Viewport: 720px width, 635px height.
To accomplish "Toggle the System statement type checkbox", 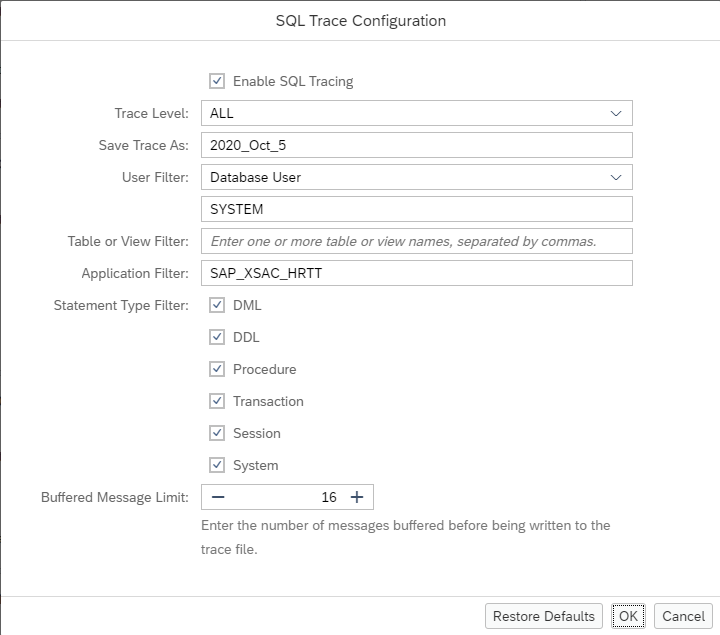I will click(x=217, y=465).
